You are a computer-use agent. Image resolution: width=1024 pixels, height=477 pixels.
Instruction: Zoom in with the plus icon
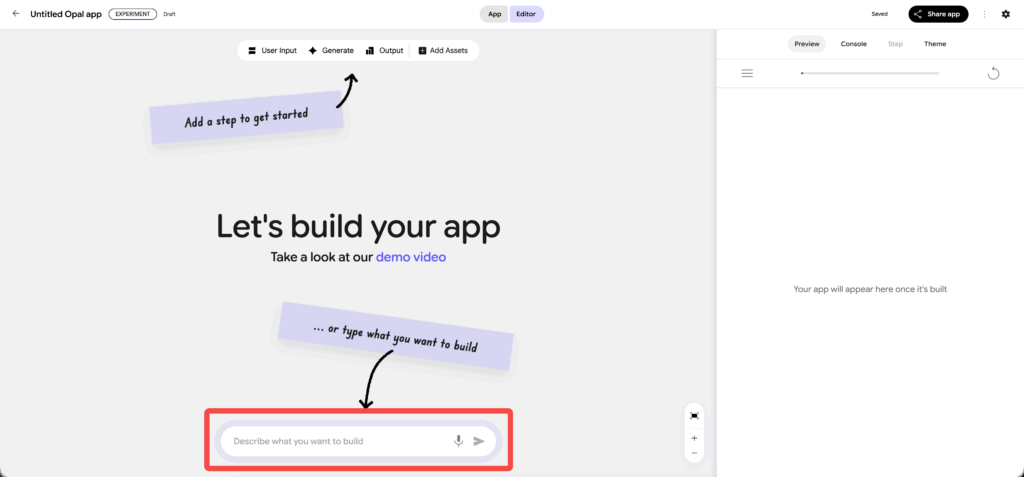click(x=694, y=438)
